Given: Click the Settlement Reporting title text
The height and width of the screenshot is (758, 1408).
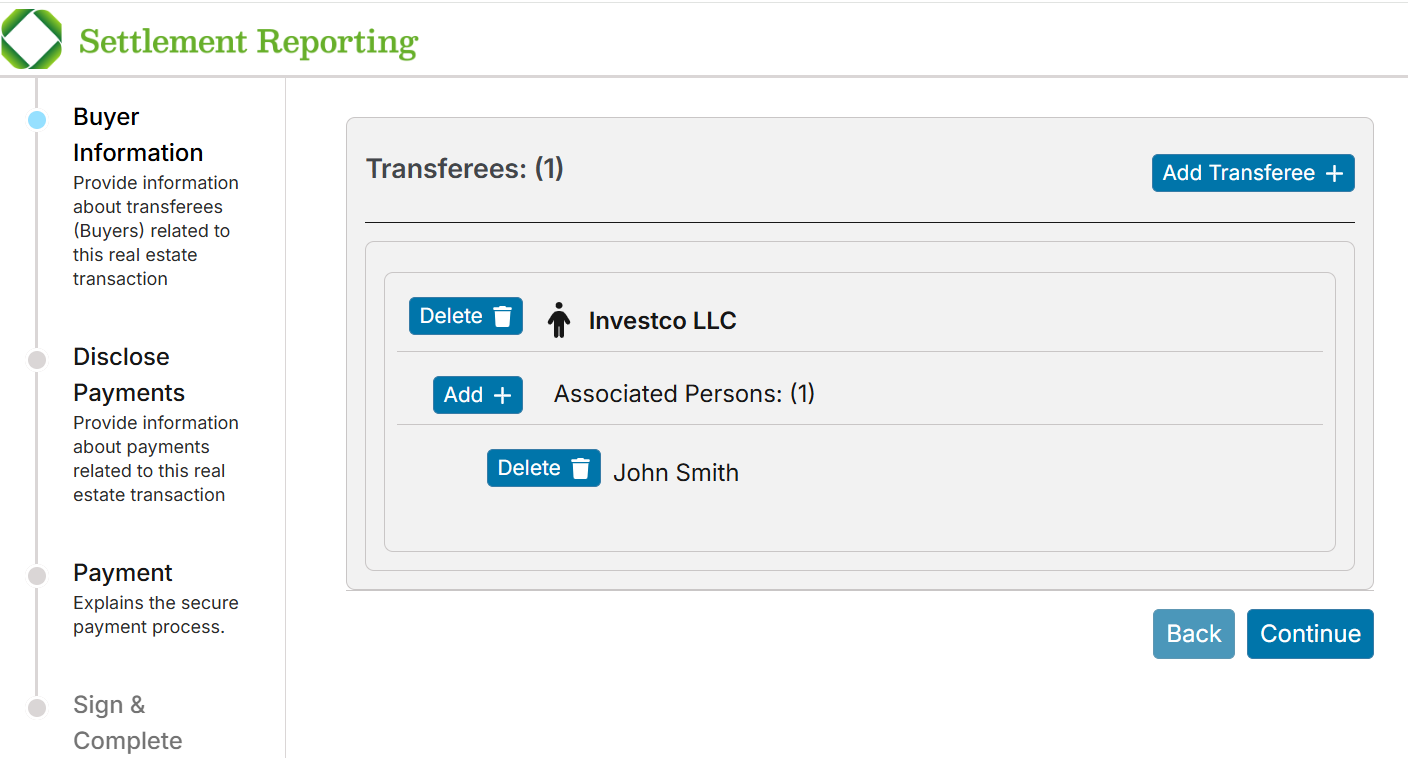Looking at the screenshot, I should click(x=248, y=42).
